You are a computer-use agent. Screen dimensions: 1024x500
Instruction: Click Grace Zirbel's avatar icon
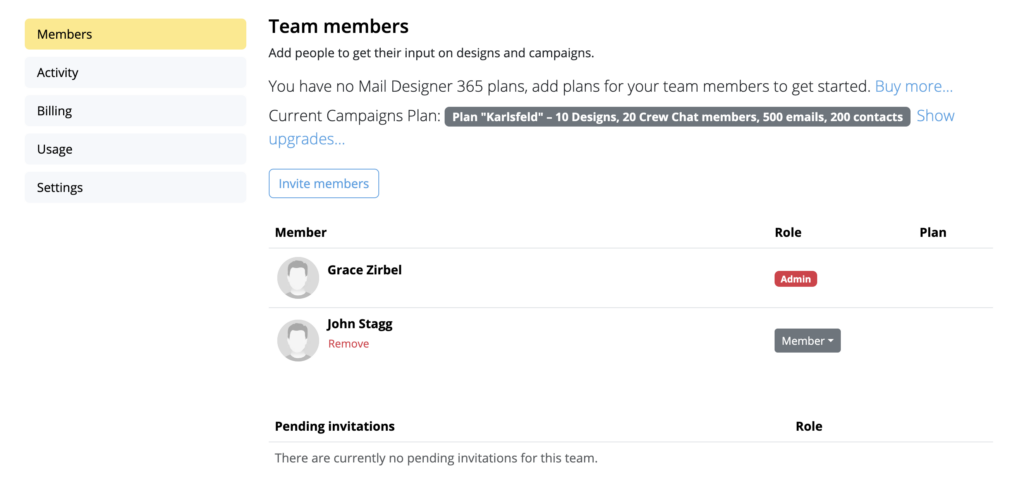click(x=298, y=277)
